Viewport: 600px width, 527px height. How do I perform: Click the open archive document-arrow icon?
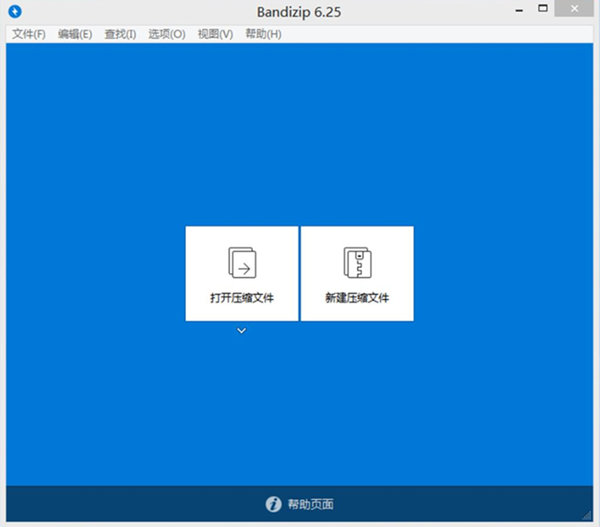pos(242,262)
